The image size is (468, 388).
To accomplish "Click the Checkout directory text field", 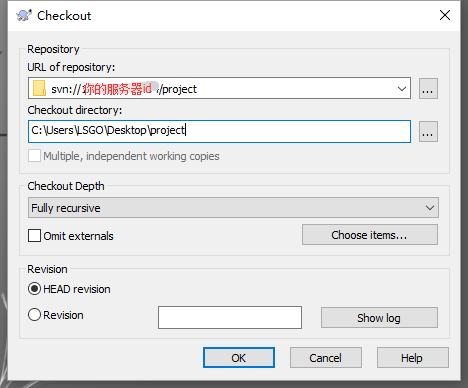I will pos(219,131).
